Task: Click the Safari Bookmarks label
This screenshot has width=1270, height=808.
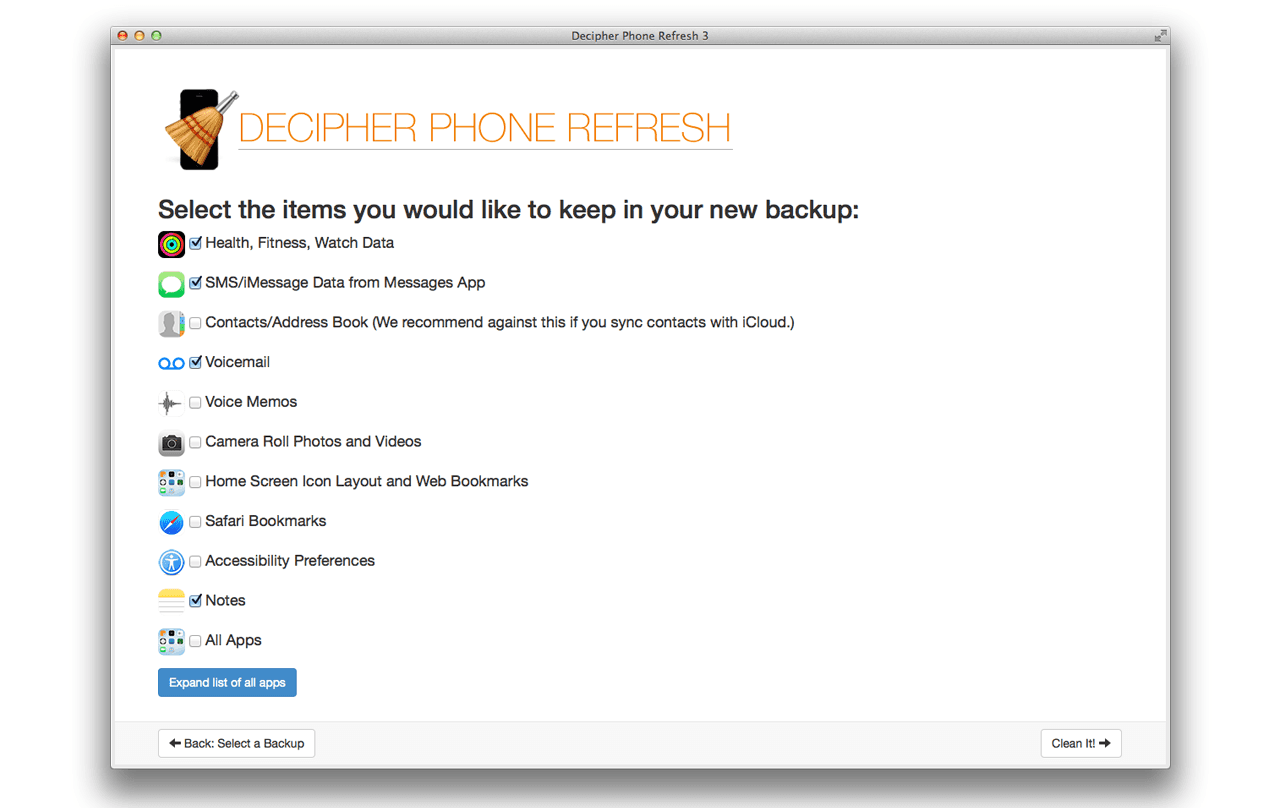Action: pyautogui.click(x=266, y=521)
